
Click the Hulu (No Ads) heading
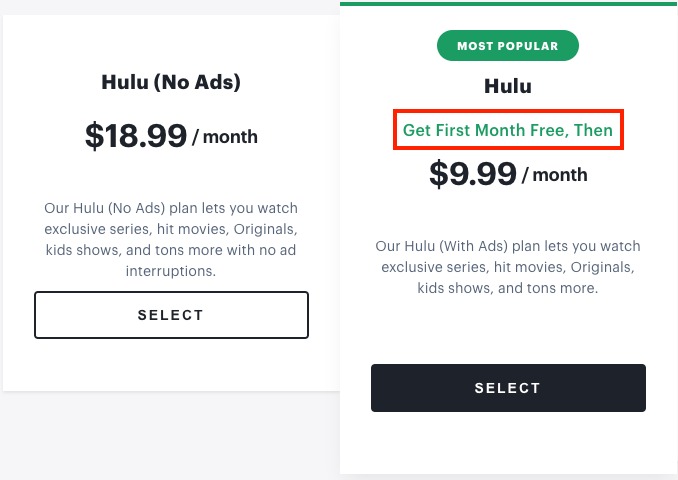(x=171, y=82)
